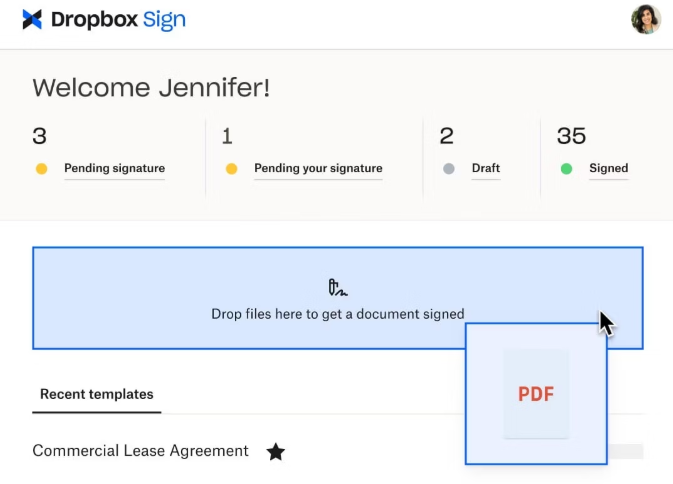This screenshot has width=673, height=484.
Task: Open the profile avatar menu
Action: (645, 19)
